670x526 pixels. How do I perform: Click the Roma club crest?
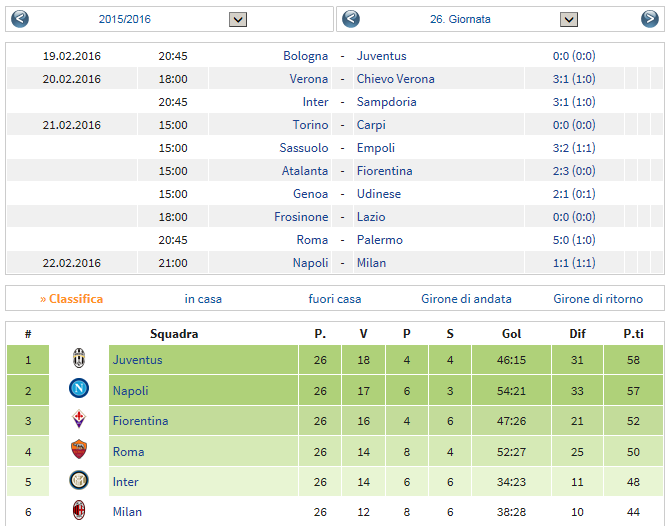(x=79, y=450)
